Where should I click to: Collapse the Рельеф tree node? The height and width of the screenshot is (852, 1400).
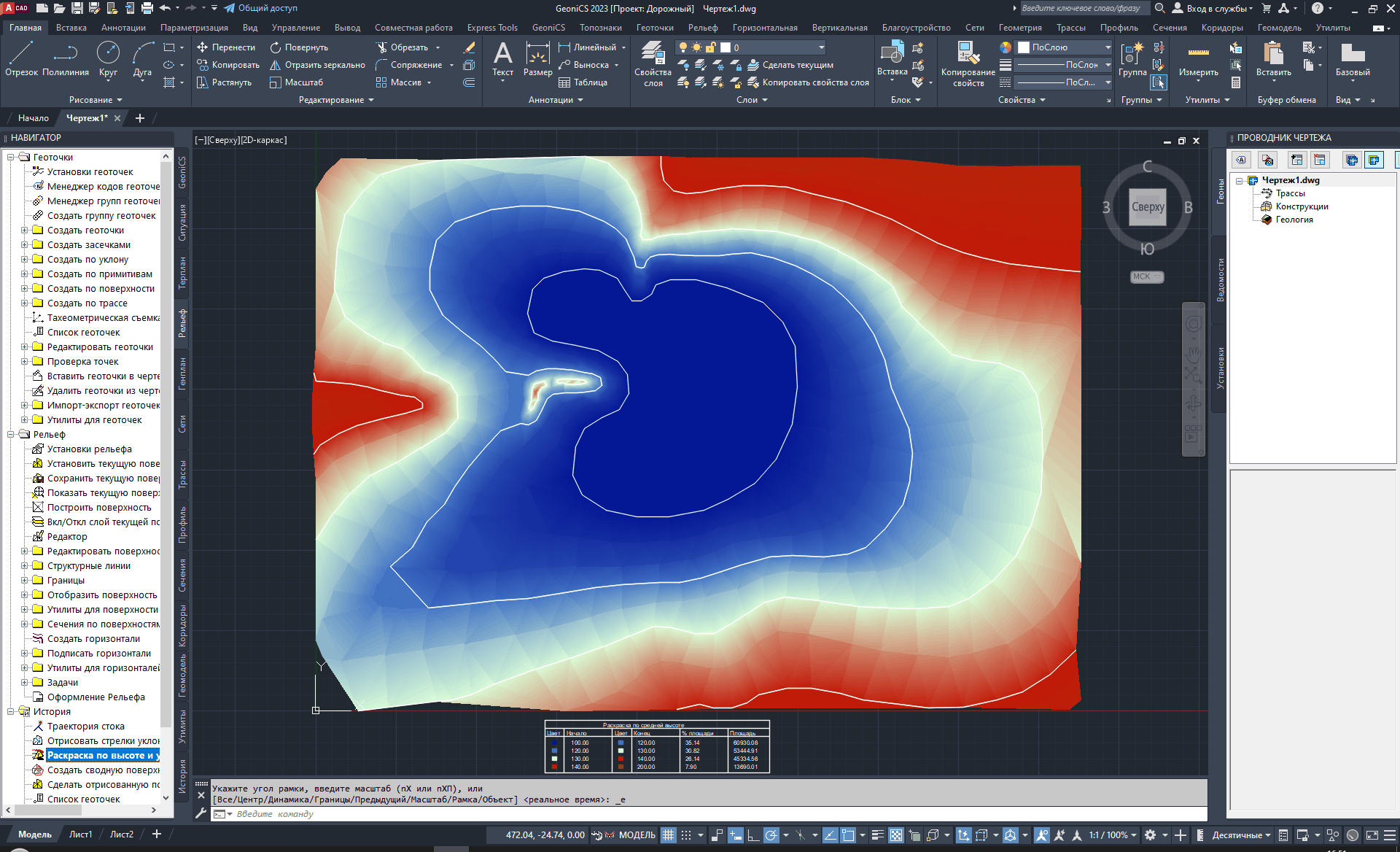(x=12, y=435)
